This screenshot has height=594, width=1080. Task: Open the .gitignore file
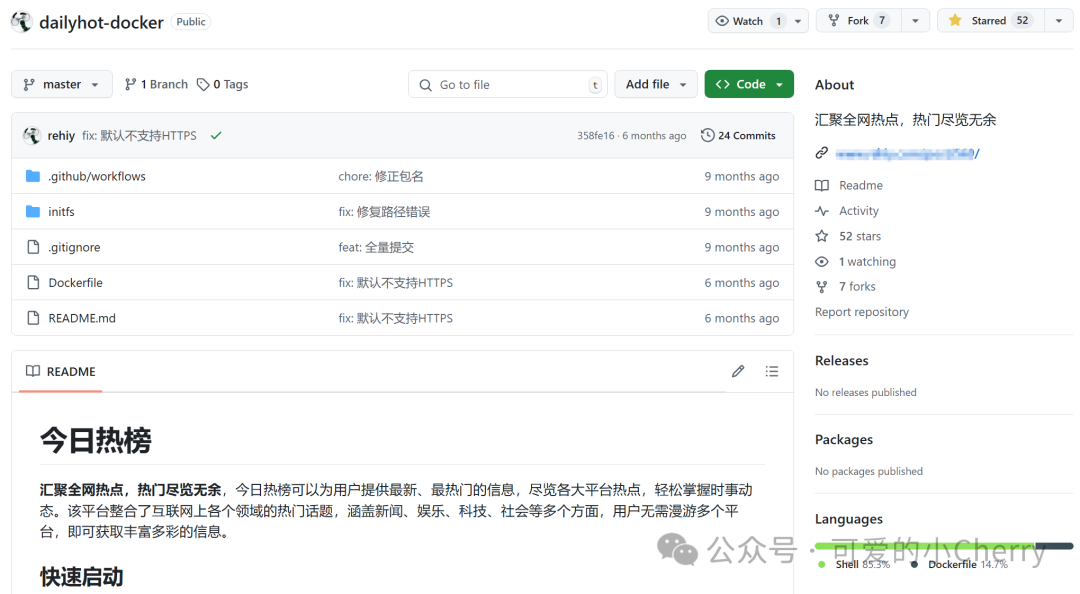click(74, 247)
